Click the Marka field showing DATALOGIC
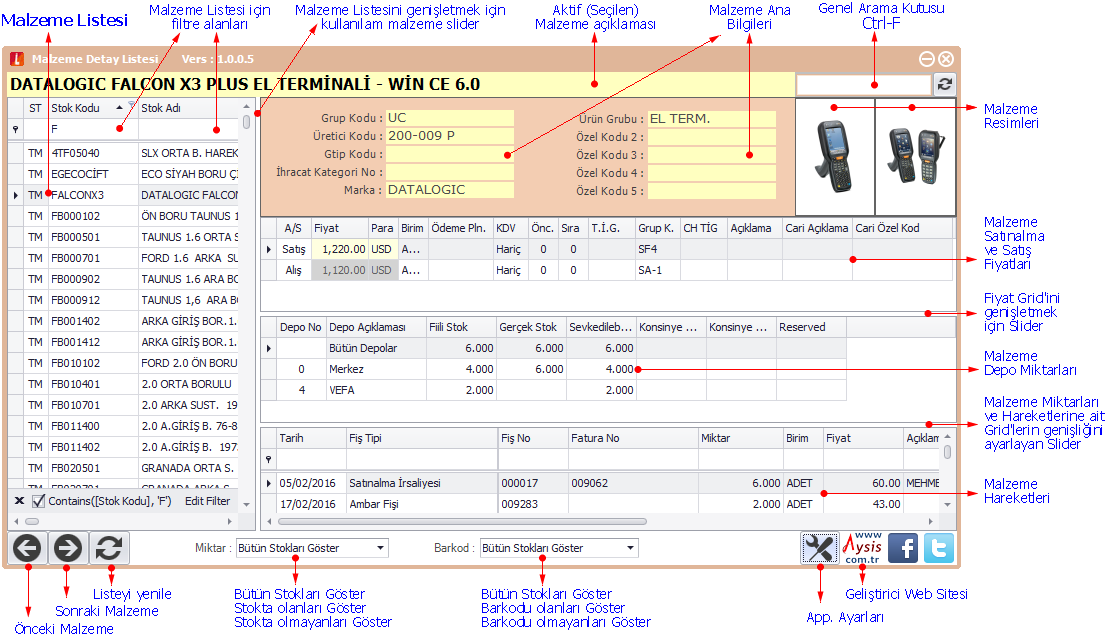Image resolution: width=1107 pixels, height=636 pixels. point(450,189)
